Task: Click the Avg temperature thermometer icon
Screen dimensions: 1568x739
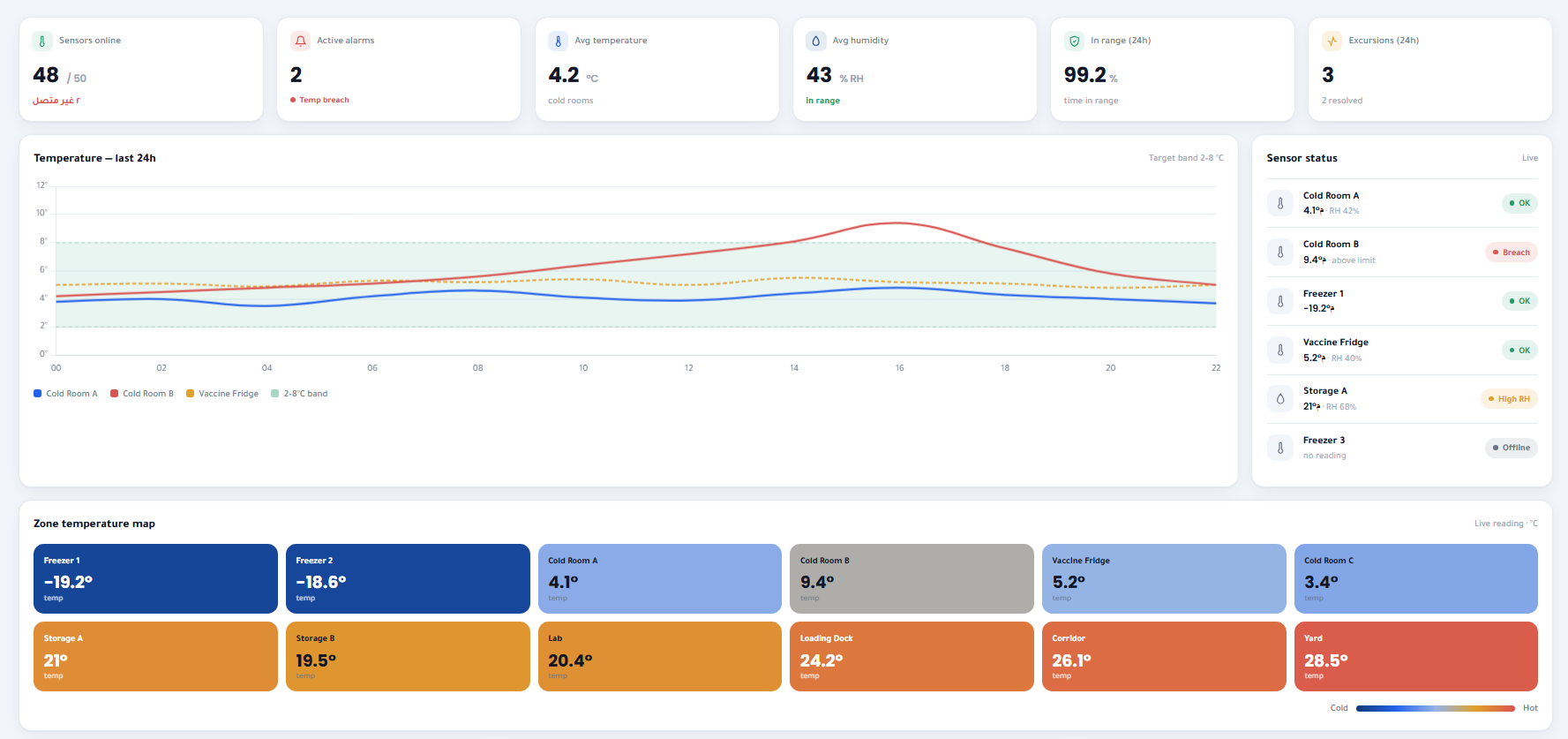Action: click(x=558, y=41)
